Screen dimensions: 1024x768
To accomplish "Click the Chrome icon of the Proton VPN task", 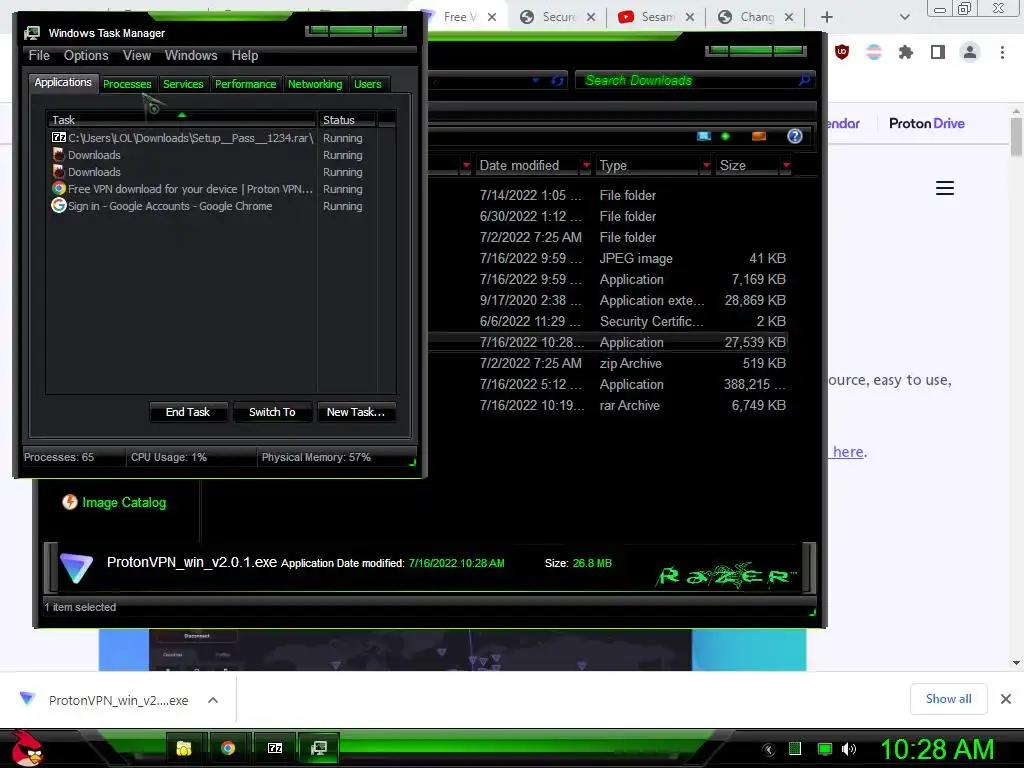I will pyautogui.click(x=59, y=189).
